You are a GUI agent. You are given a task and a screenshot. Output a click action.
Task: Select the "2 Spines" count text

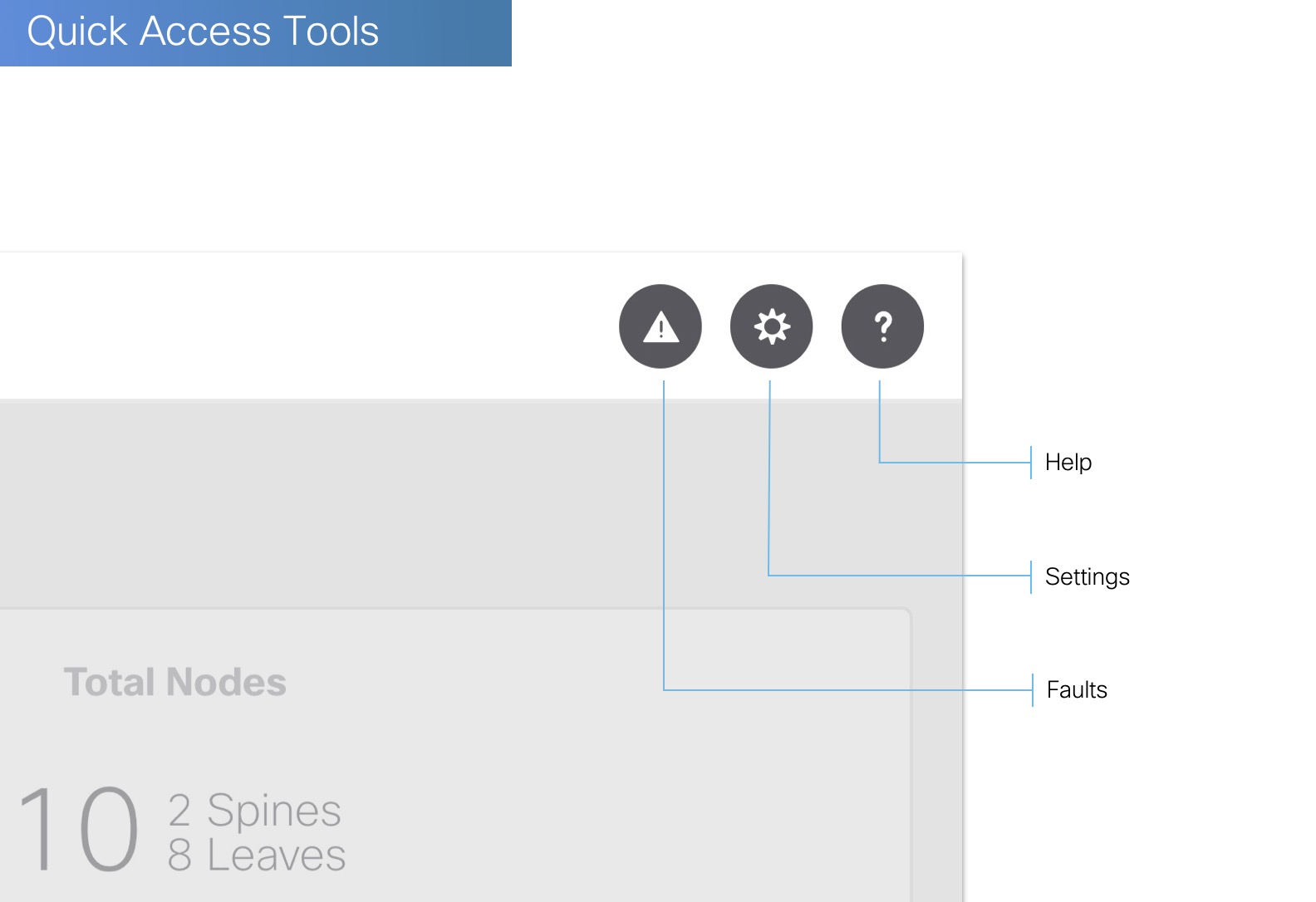(254, 811)
